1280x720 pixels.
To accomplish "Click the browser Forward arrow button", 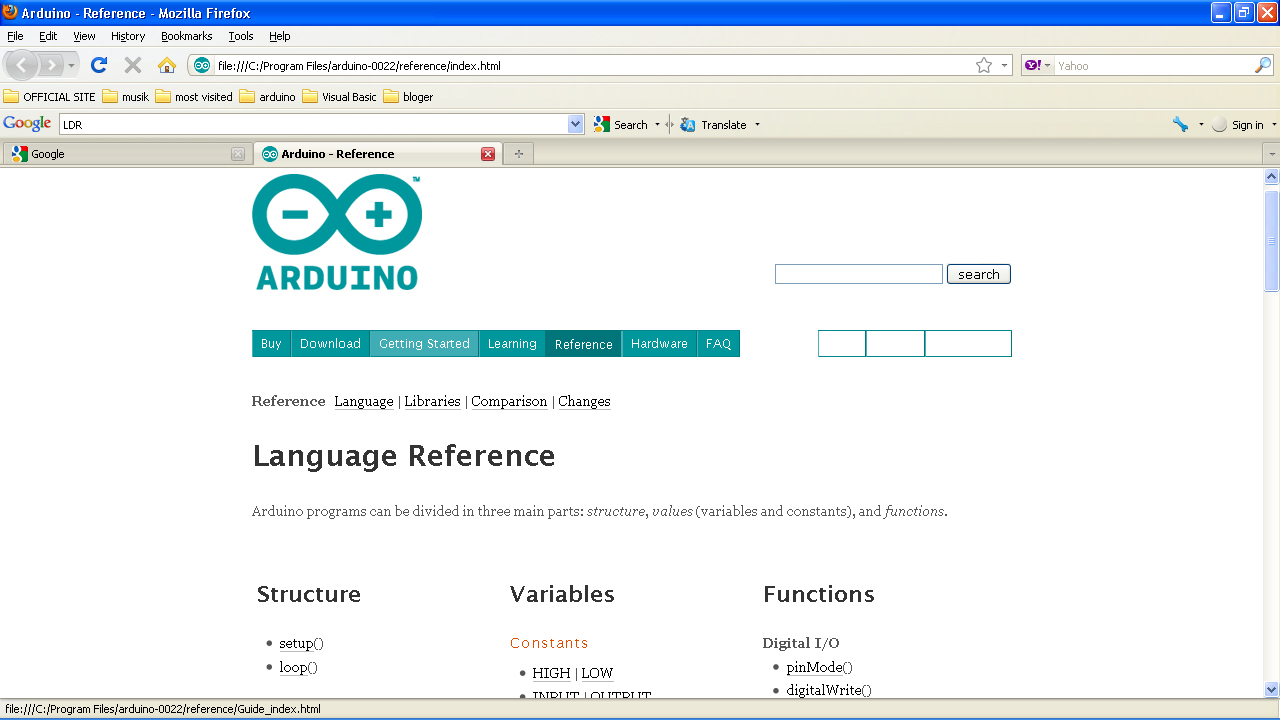I will tap(50, 65).
